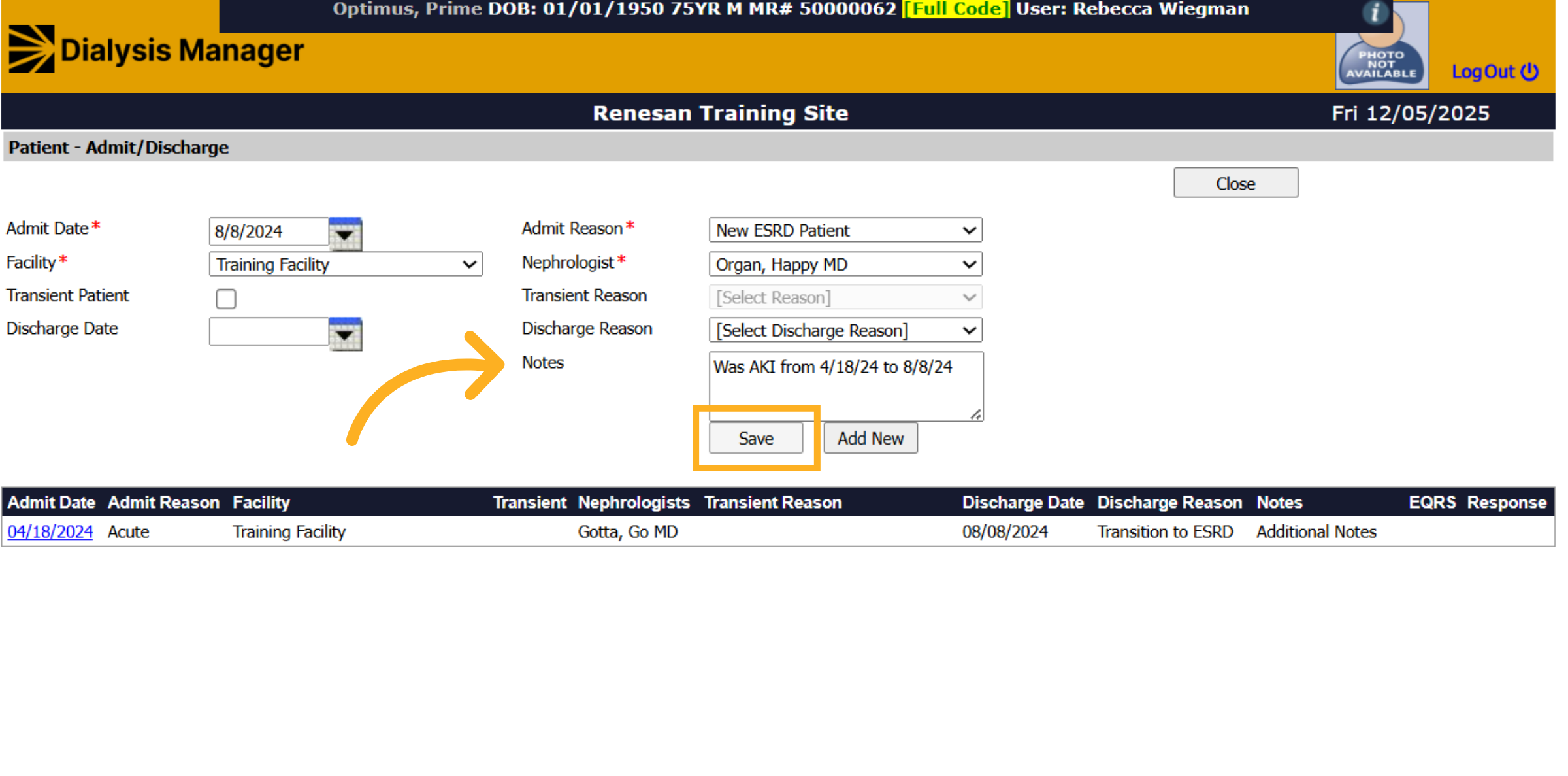
Task: Click the Admit Date column header
Action: (x=52, y=502)
